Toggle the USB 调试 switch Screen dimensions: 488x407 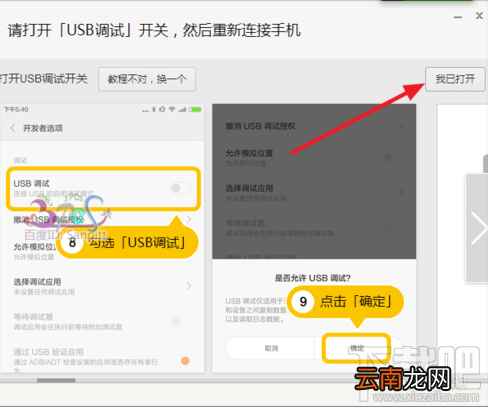click(x=181, y=188)
